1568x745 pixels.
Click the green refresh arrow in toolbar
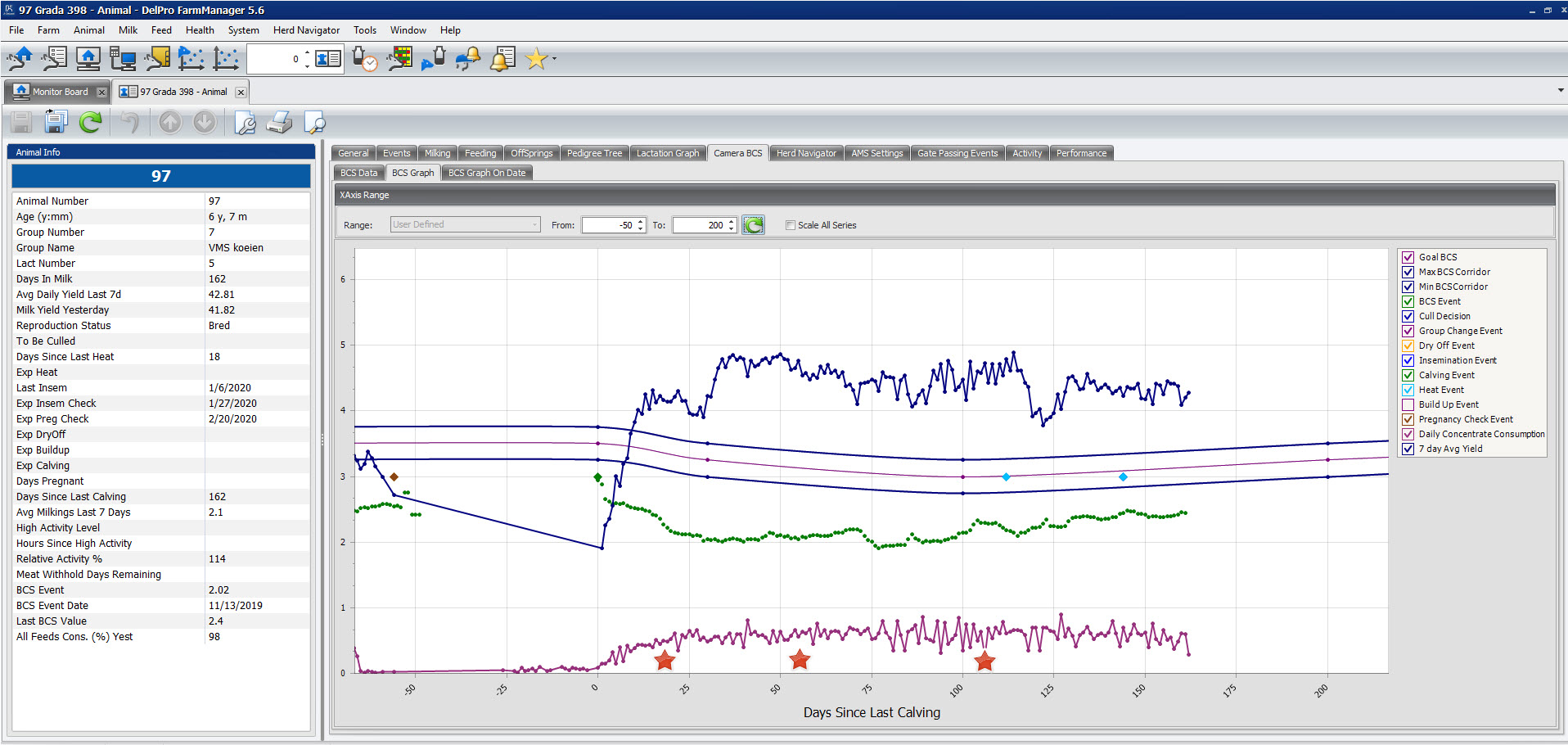90,123
